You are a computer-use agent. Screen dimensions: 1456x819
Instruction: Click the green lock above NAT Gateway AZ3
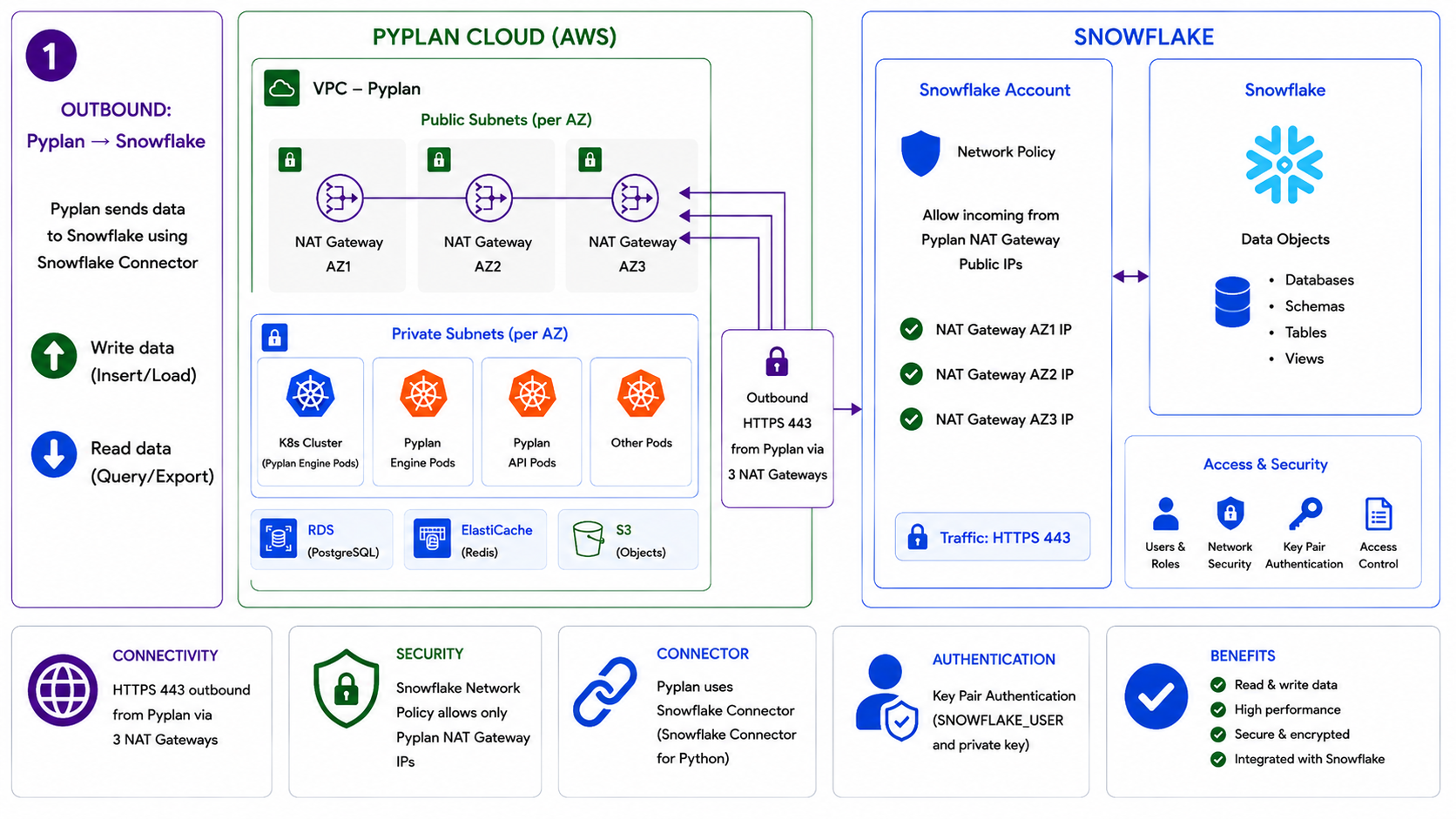(590, 159)
